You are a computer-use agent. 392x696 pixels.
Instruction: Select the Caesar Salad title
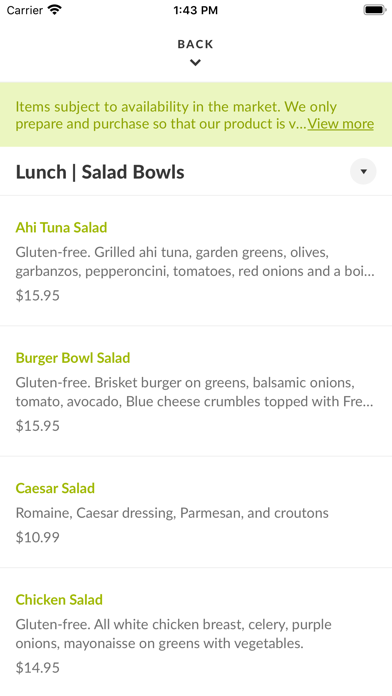(55, 488)
